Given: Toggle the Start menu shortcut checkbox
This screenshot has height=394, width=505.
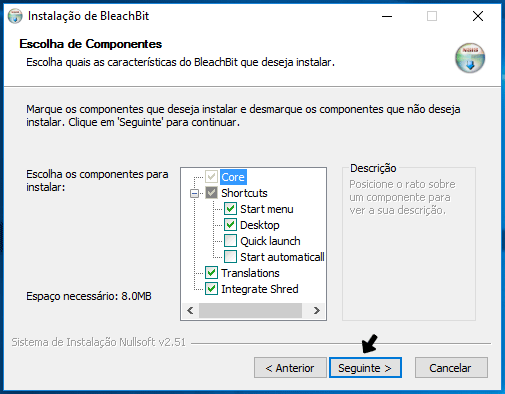Looking at the screenshot, I should tap(230, 209).
